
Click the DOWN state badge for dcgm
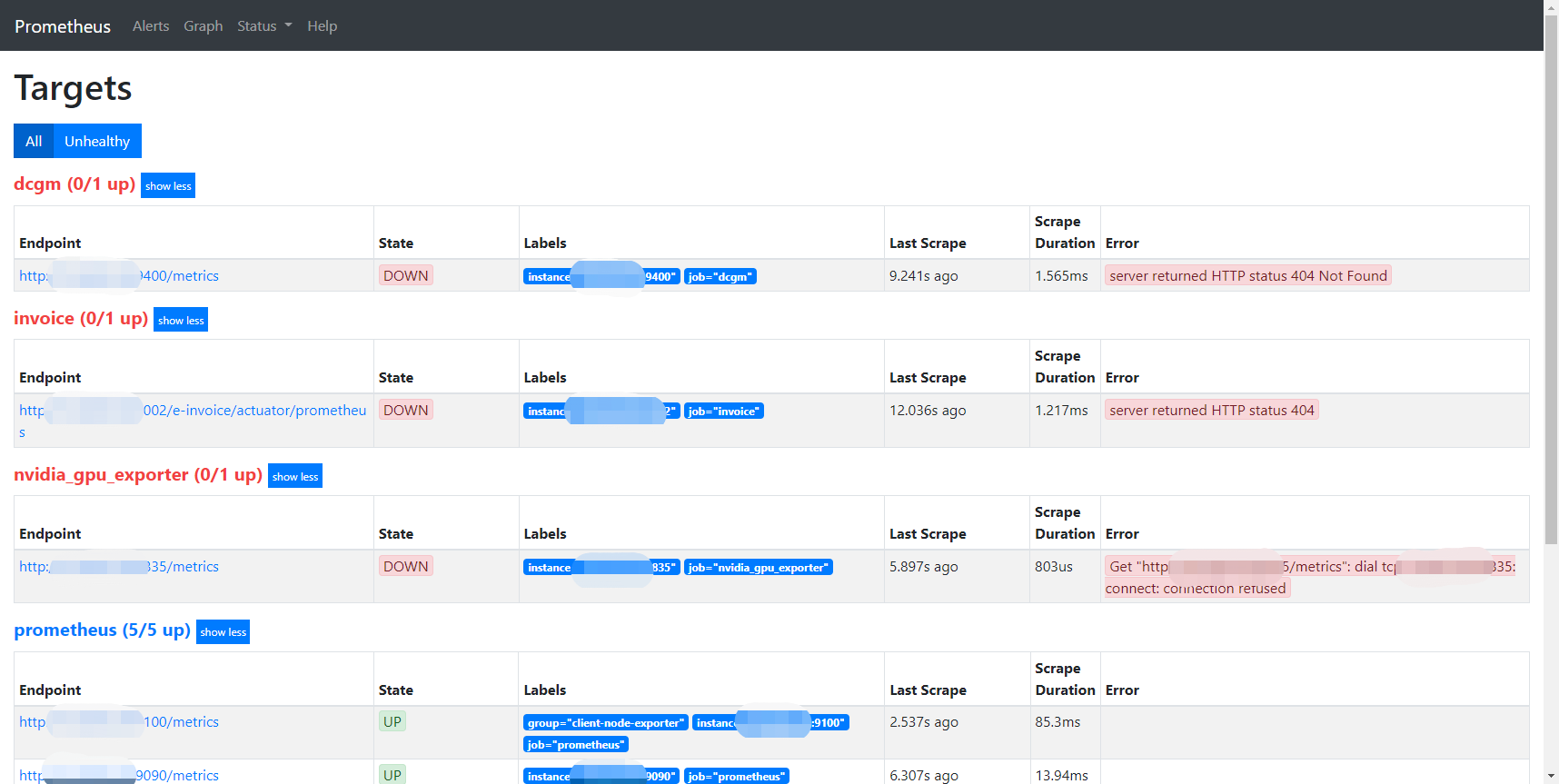[406, 275]
